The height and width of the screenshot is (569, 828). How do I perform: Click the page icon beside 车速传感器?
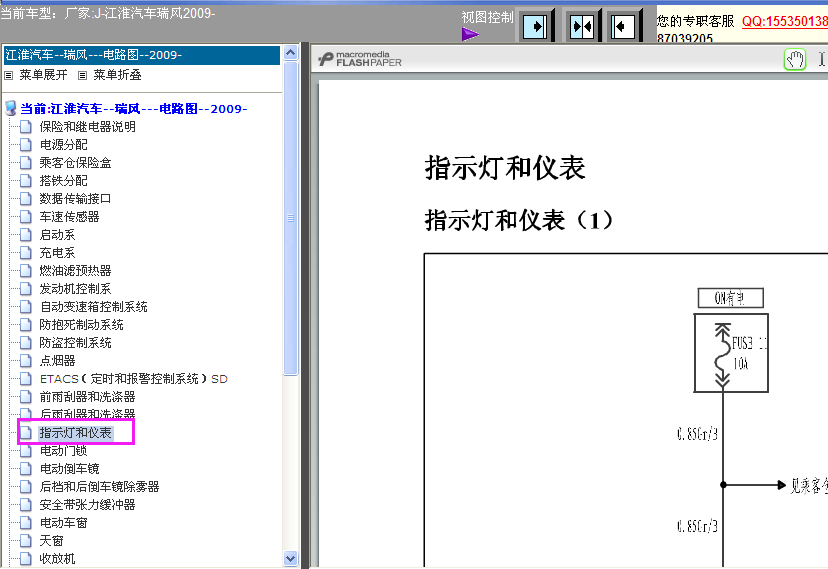click(25, 216)
